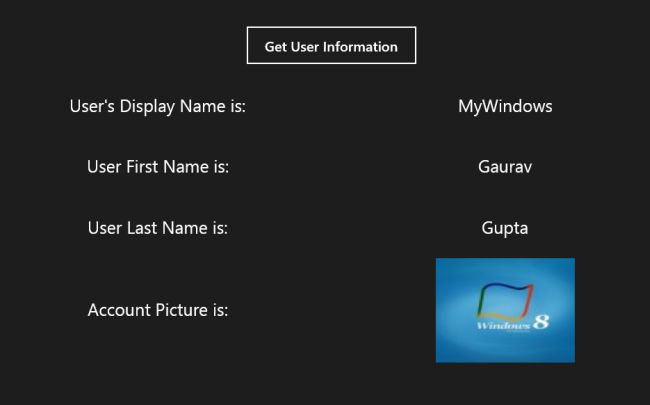Click the "User First Name is:" label
This screenshot has height=405, width=650.
click(158, 167)
